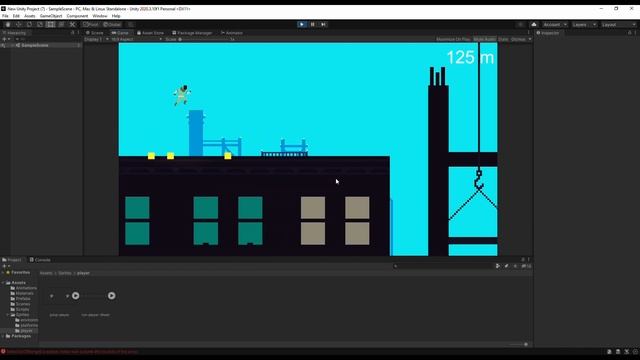The image size is (640, 360).
Task: Switch to the Asset Store tab
Action: (150, 33)
